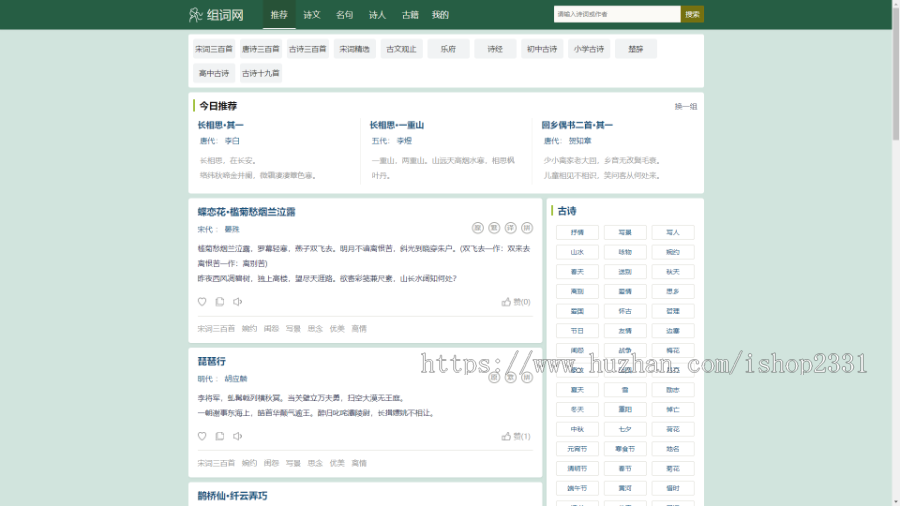This screenshot has width=900, height=506.
Task: Open recommended poem 长相思·其一
Action: [220, 125]
